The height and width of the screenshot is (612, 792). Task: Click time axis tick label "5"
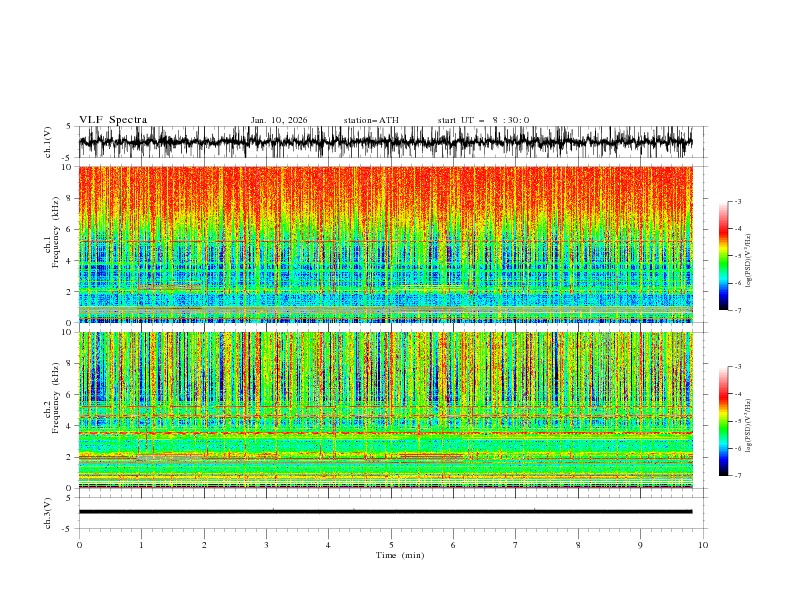click(x=391, y=545)
